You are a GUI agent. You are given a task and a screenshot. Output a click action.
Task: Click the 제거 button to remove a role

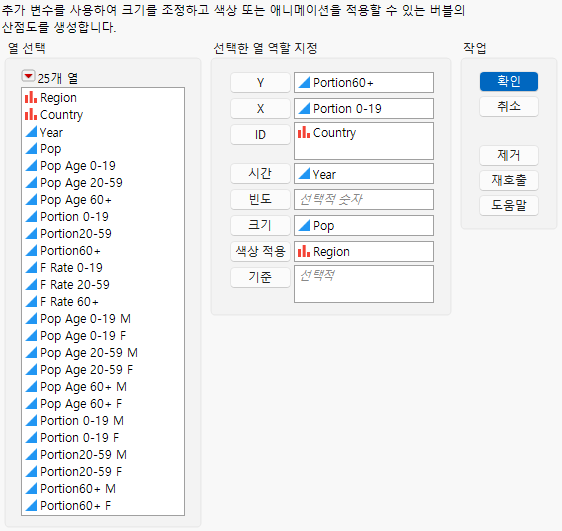pyautogui.click(x=509, y=156)
